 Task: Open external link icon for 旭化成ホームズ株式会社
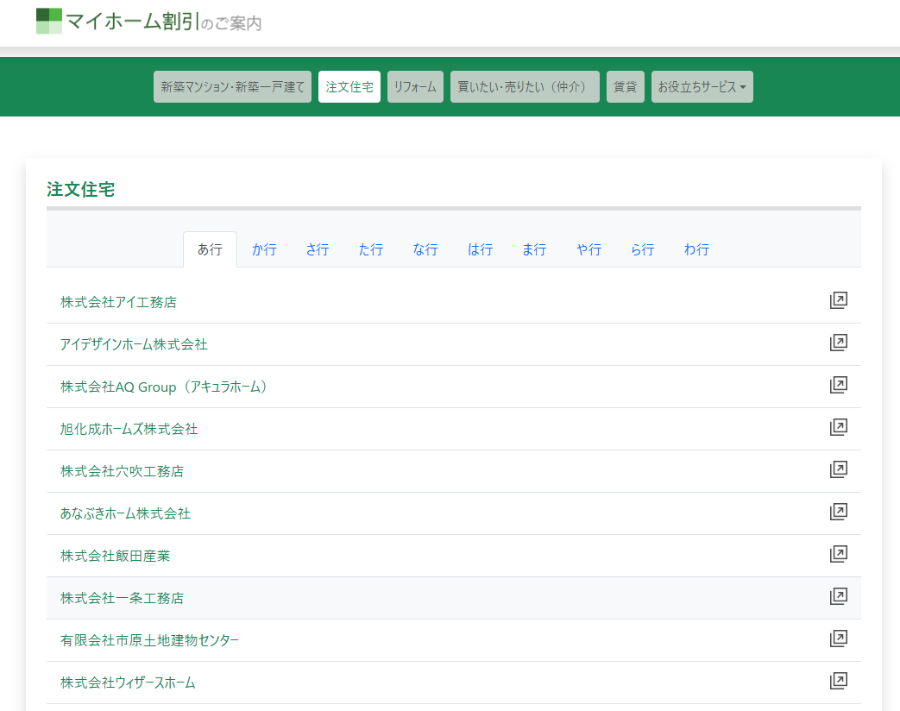(838, 427)
